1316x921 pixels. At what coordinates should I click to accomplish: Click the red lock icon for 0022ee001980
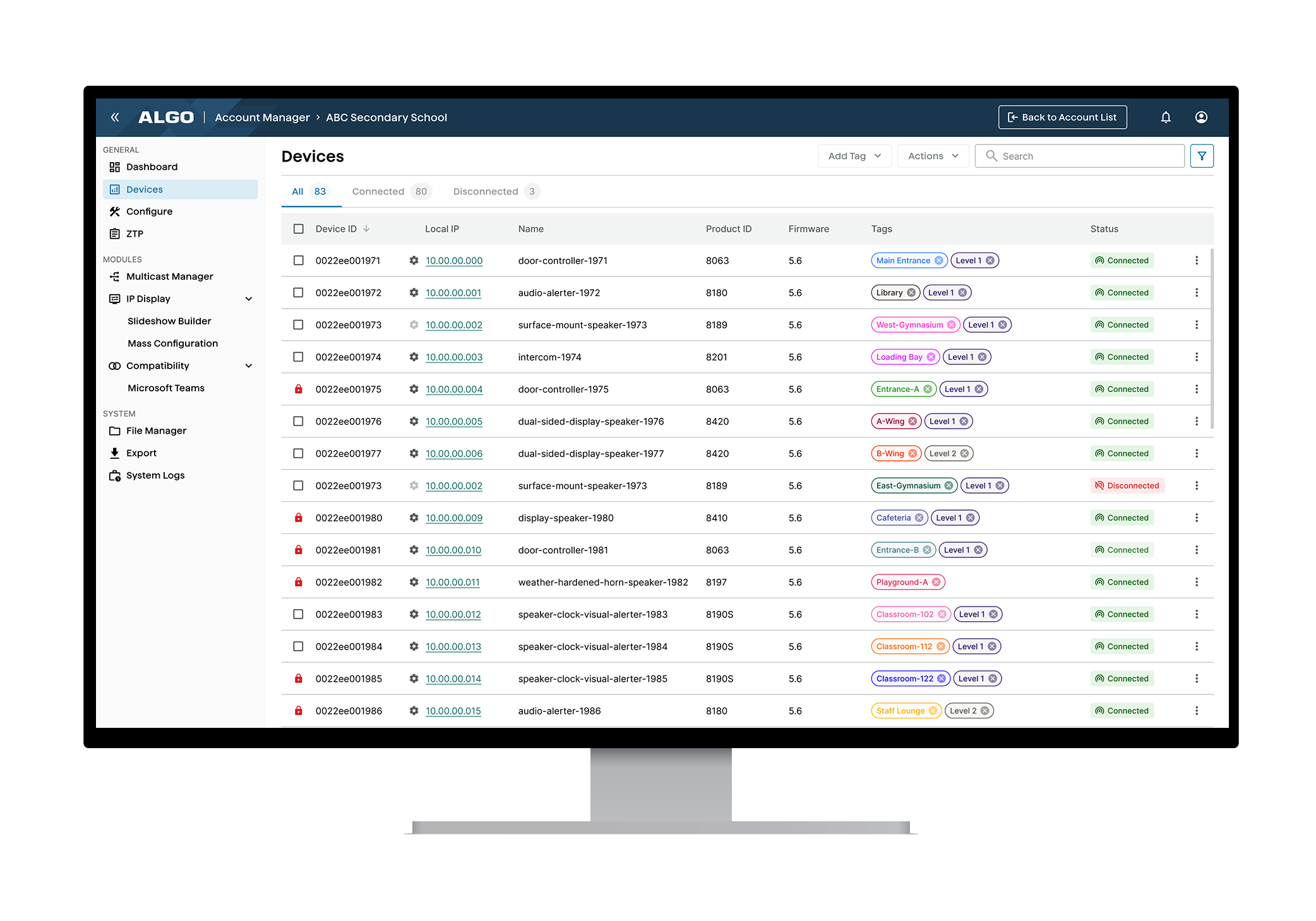pos(299,518)
